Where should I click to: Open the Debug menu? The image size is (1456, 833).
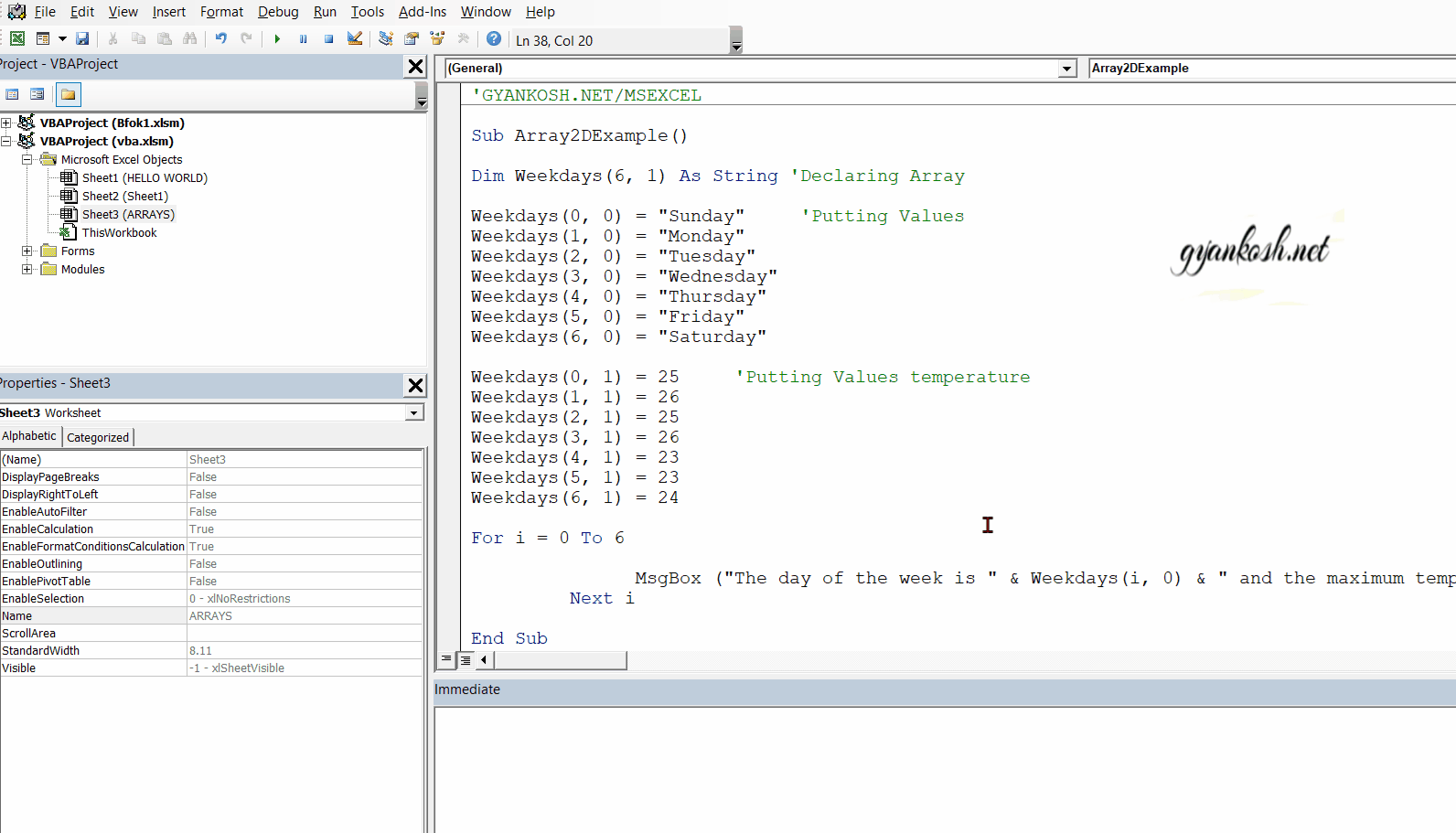(x=278, y=12)
